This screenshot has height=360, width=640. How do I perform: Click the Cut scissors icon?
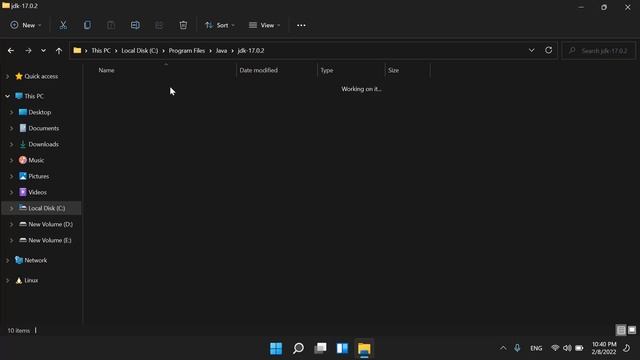click(63, 25)
